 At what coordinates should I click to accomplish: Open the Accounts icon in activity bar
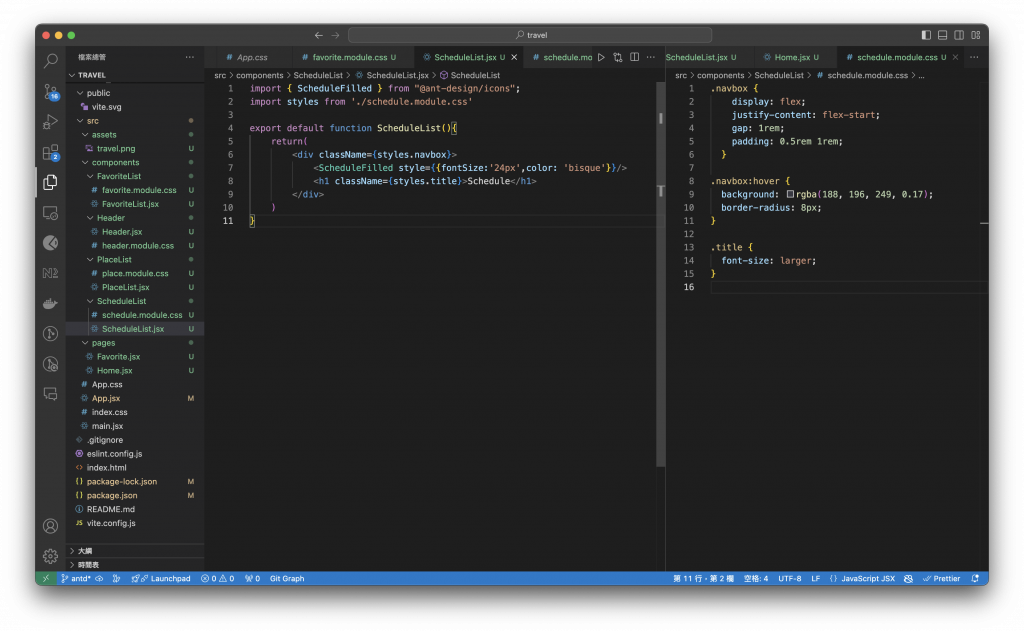[x=50, y=526]
